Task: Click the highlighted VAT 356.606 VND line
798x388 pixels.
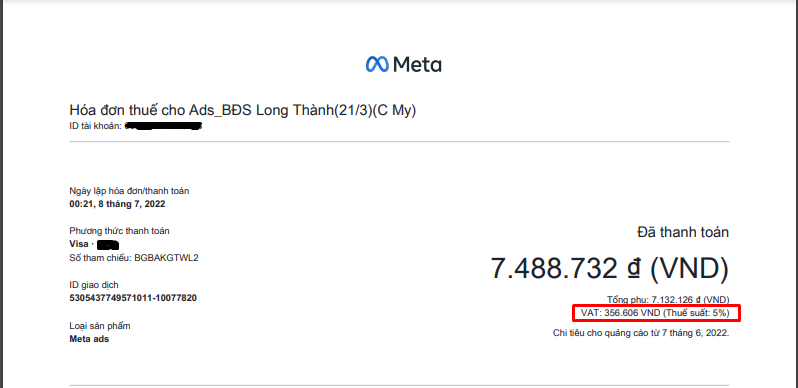Action: 656,313
